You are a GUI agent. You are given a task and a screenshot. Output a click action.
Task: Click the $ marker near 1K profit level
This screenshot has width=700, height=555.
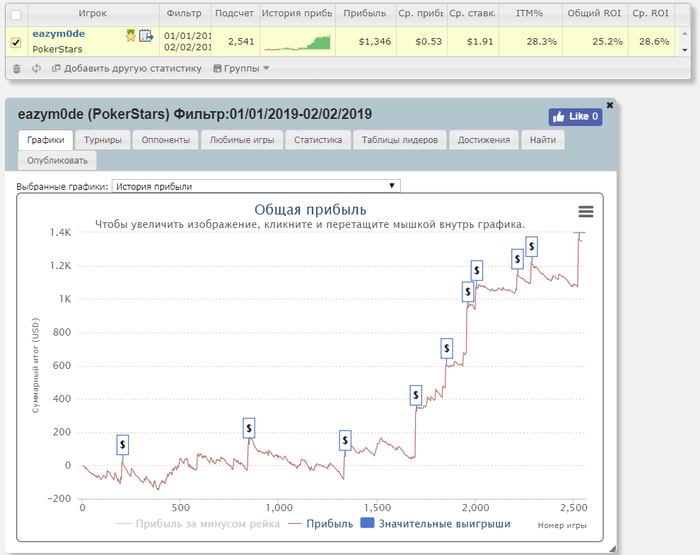pyautogui.click(x=468, y=292)
